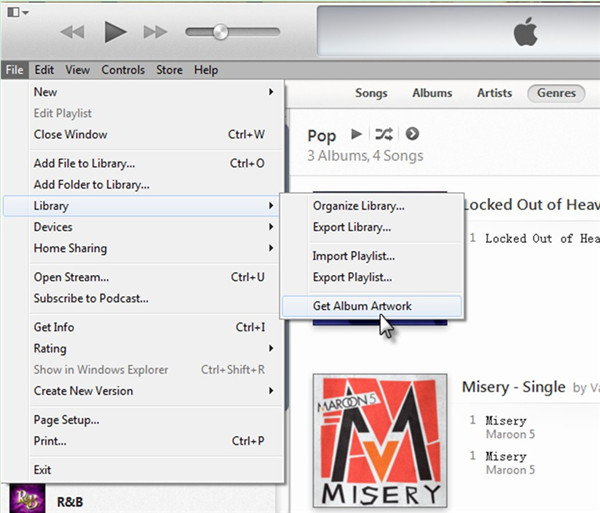Click the next track fast-forward button

[155, 32]
